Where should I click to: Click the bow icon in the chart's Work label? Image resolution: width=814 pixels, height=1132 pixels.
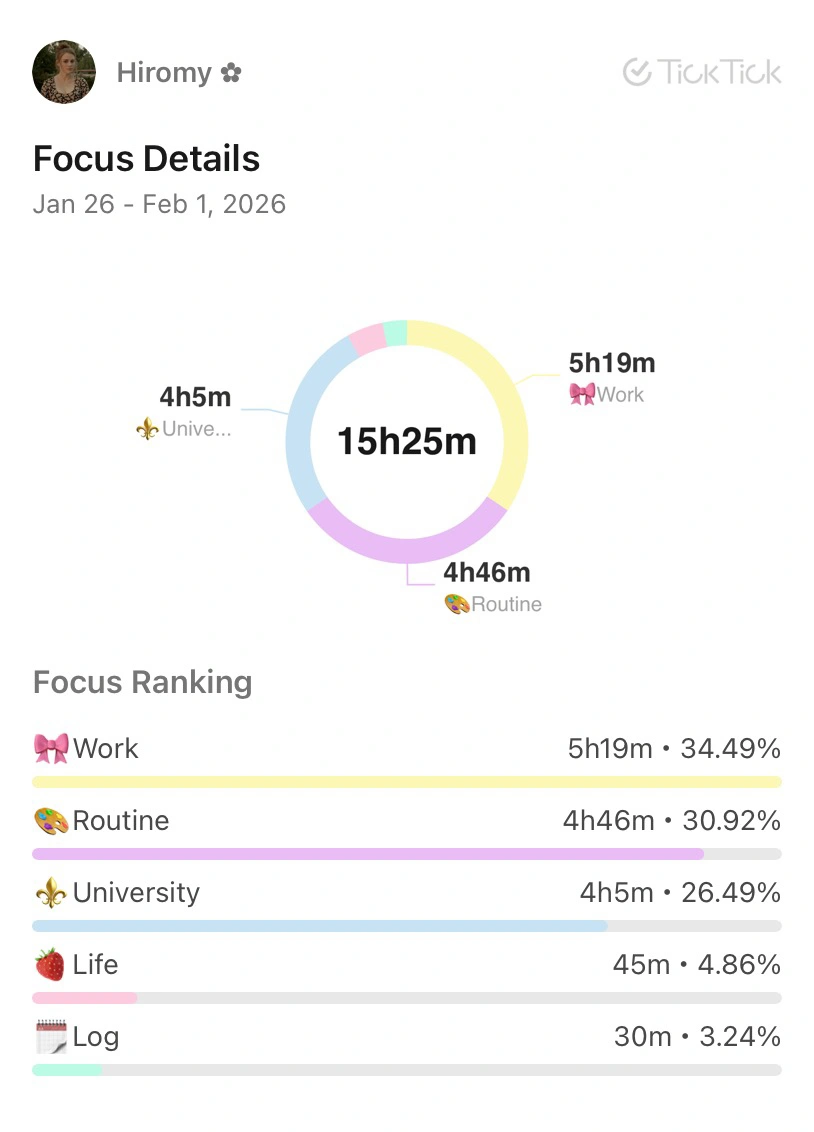coord(581,394)
